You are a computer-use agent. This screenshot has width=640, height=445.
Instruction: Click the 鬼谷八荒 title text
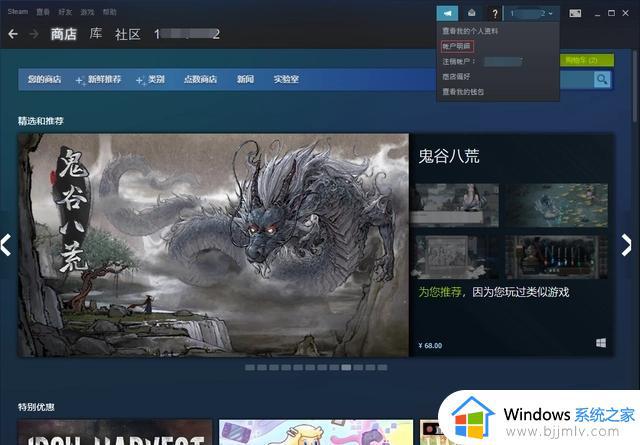pyautogui.click(x=449, y=156)
